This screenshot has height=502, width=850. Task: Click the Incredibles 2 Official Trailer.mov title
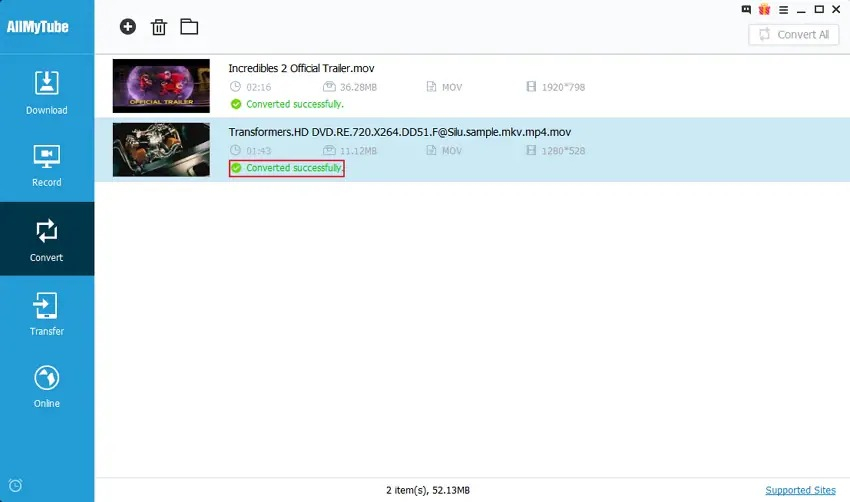tap(301, 68)
